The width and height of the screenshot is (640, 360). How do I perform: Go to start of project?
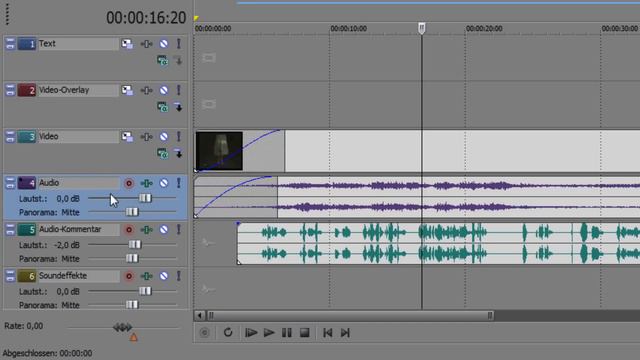point(327,333)
